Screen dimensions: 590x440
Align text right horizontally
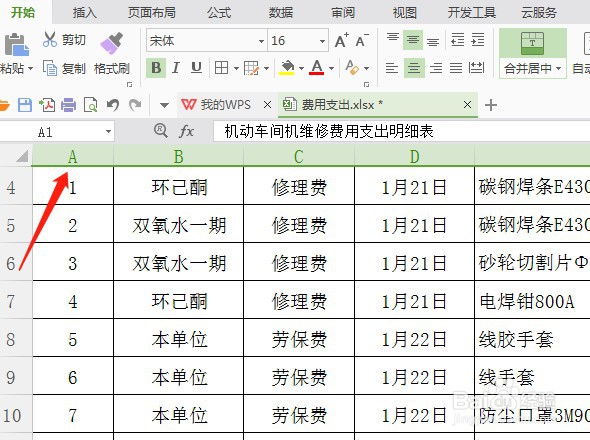[436, 68]
